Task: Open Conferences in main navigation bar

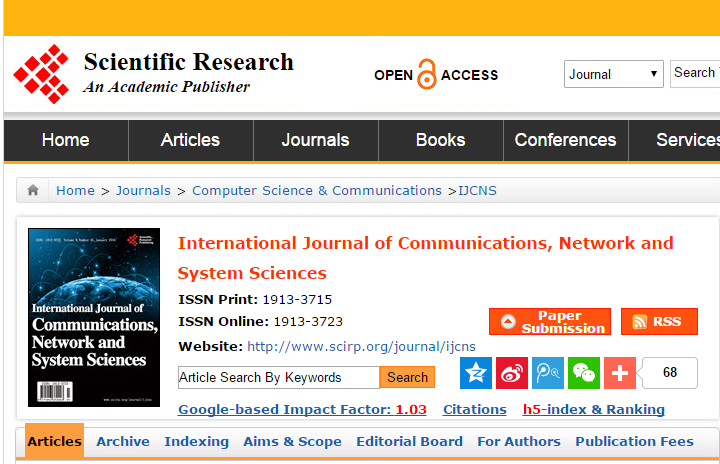Action: click(565, 140)
